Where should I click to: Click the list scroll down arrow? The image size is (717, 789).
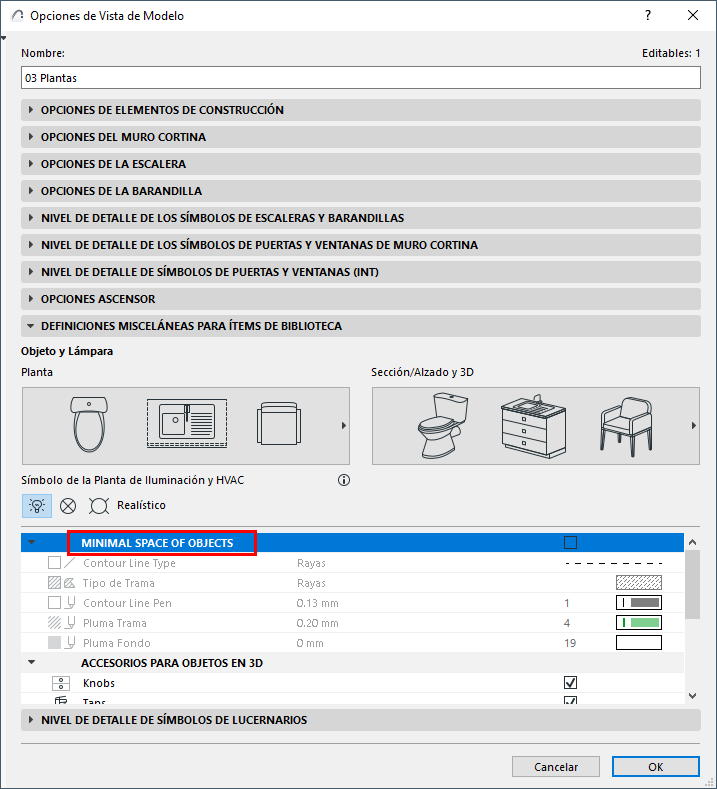692,696
